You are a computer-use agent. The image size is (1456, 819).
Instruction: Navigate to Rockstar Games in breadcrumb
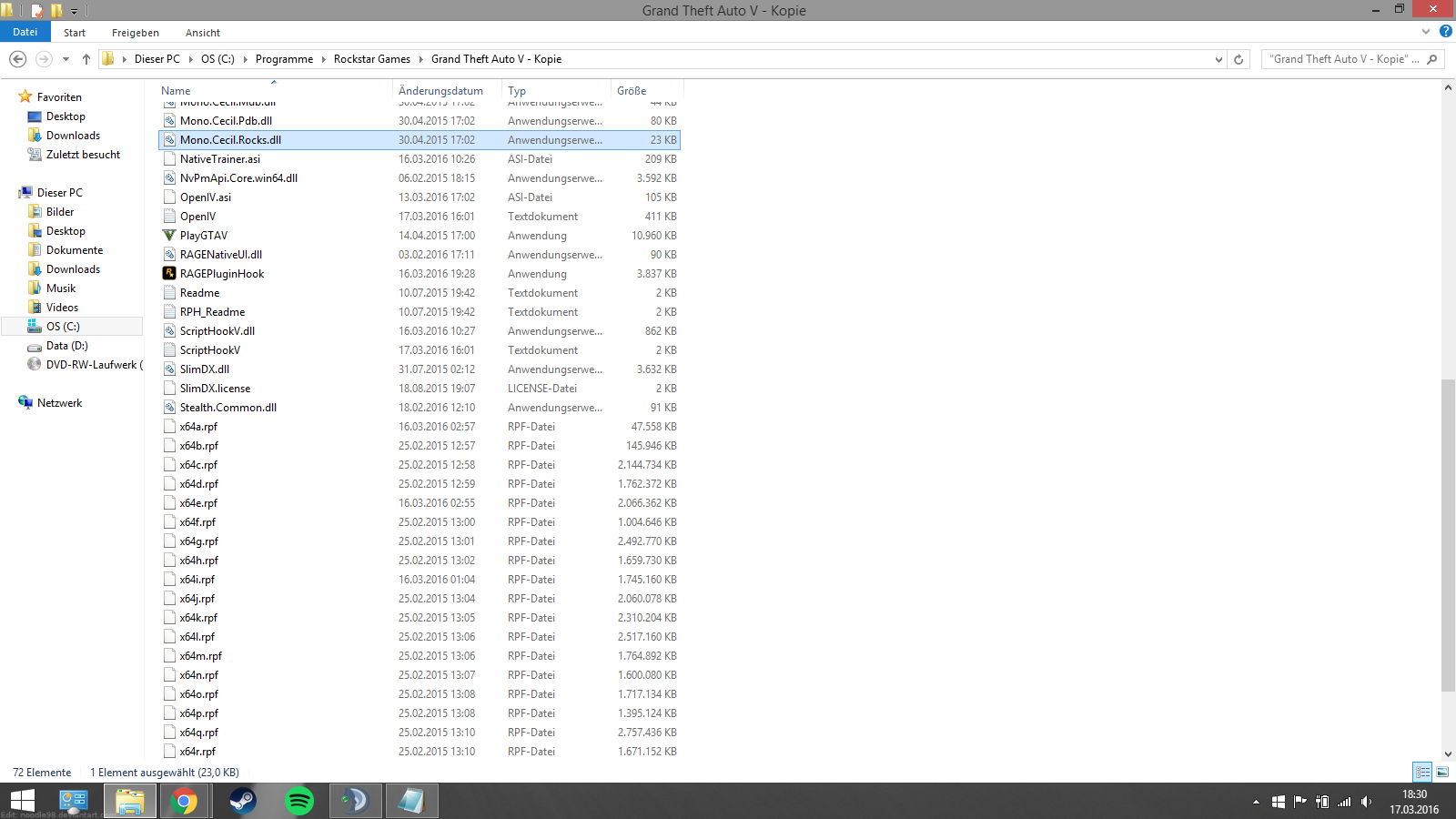click(x=372, y=59)
